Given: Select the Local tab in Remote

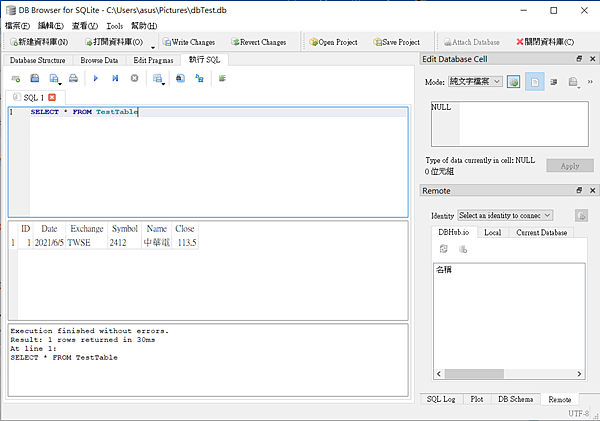Looking at the screenshot, I should (492, 232).
